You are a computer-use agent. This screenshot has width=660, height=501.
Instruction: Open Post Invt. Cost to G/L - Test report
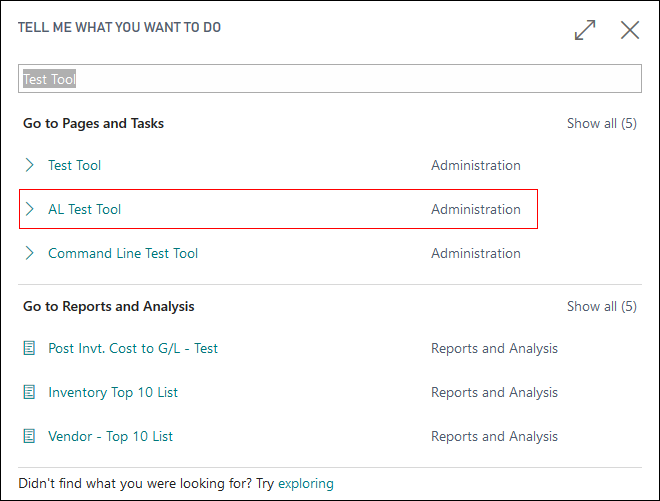pyautogui.click(x=133, y=349)
